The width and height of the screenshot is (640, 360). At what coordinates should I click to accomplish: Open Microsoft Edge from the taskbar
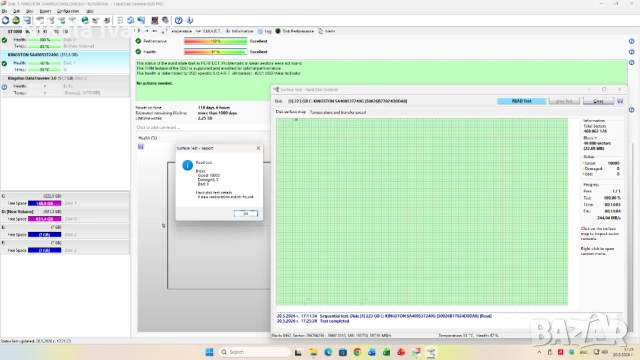[328, 352]
